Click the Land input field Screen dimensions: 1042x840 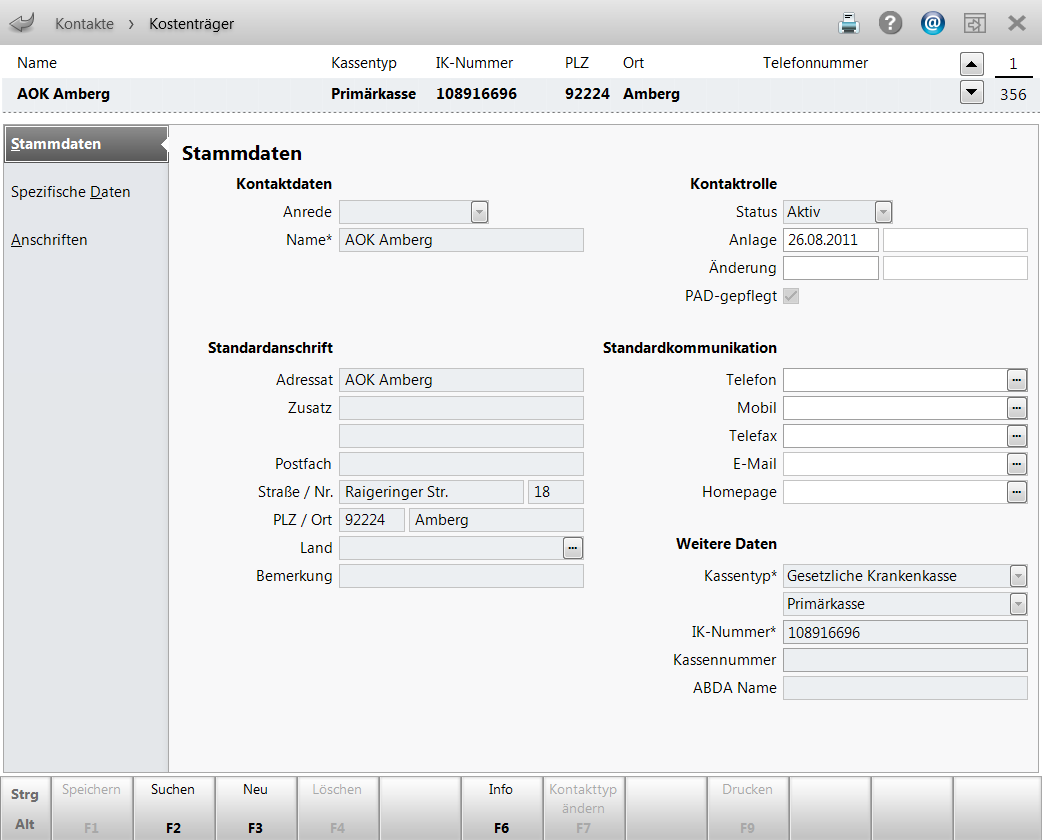(x=451, y=548)
